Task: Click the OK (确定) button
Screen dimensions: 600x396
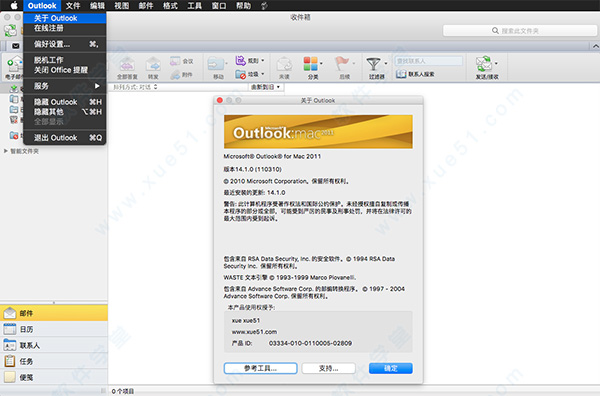Action: tap(391, 368)
